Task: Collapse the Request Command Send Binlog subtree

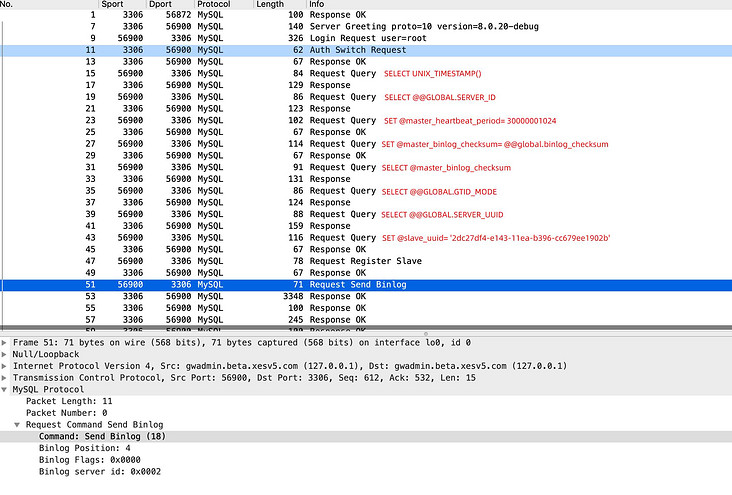Action: tap(17, 425)
